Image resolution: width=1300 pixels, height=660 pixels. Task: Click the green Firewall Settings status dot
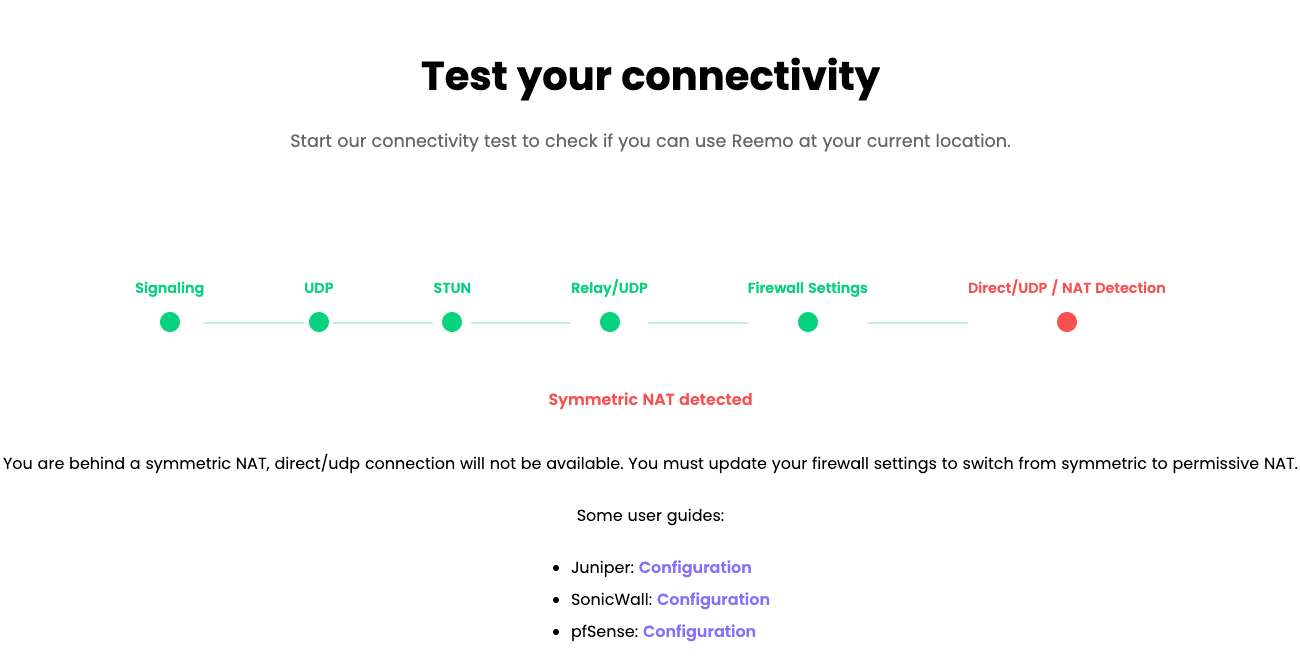point(808,322)
